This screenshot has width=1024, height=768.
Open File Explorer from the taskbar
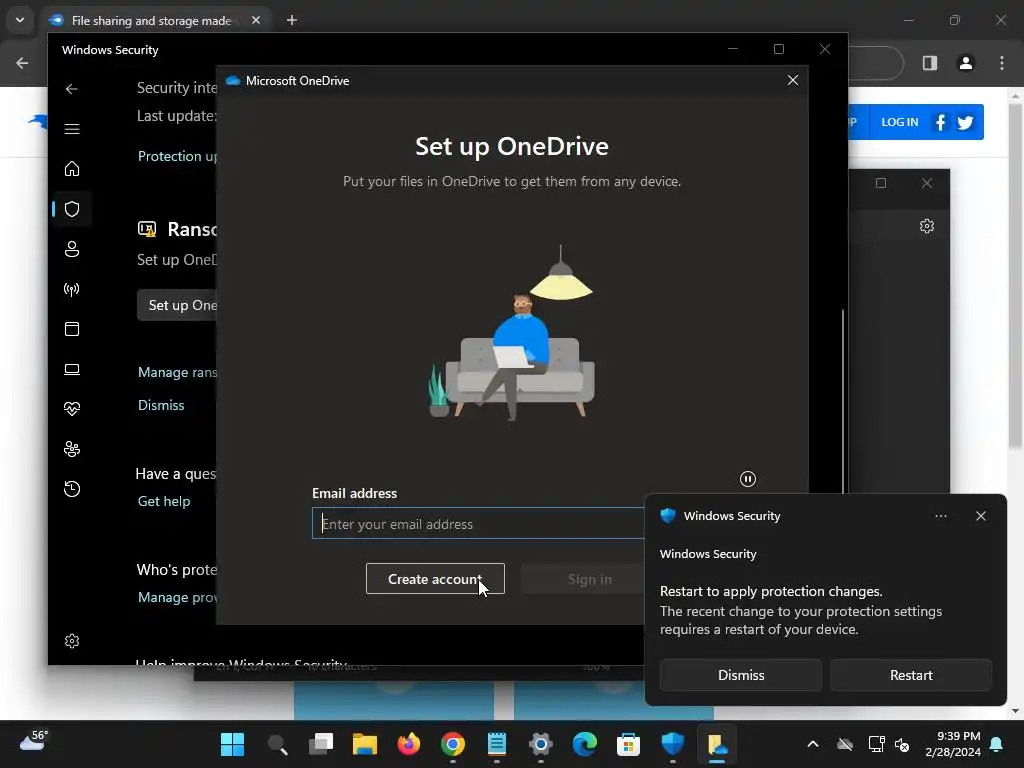pos(365,744)
